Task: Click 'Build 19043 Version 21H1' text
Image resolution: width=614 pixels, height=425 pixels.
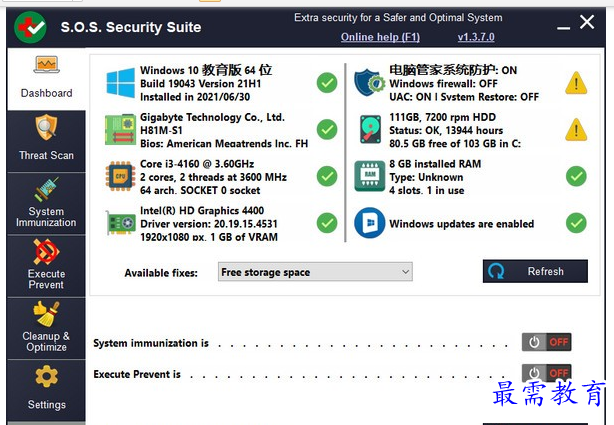Action: (200, 83)
